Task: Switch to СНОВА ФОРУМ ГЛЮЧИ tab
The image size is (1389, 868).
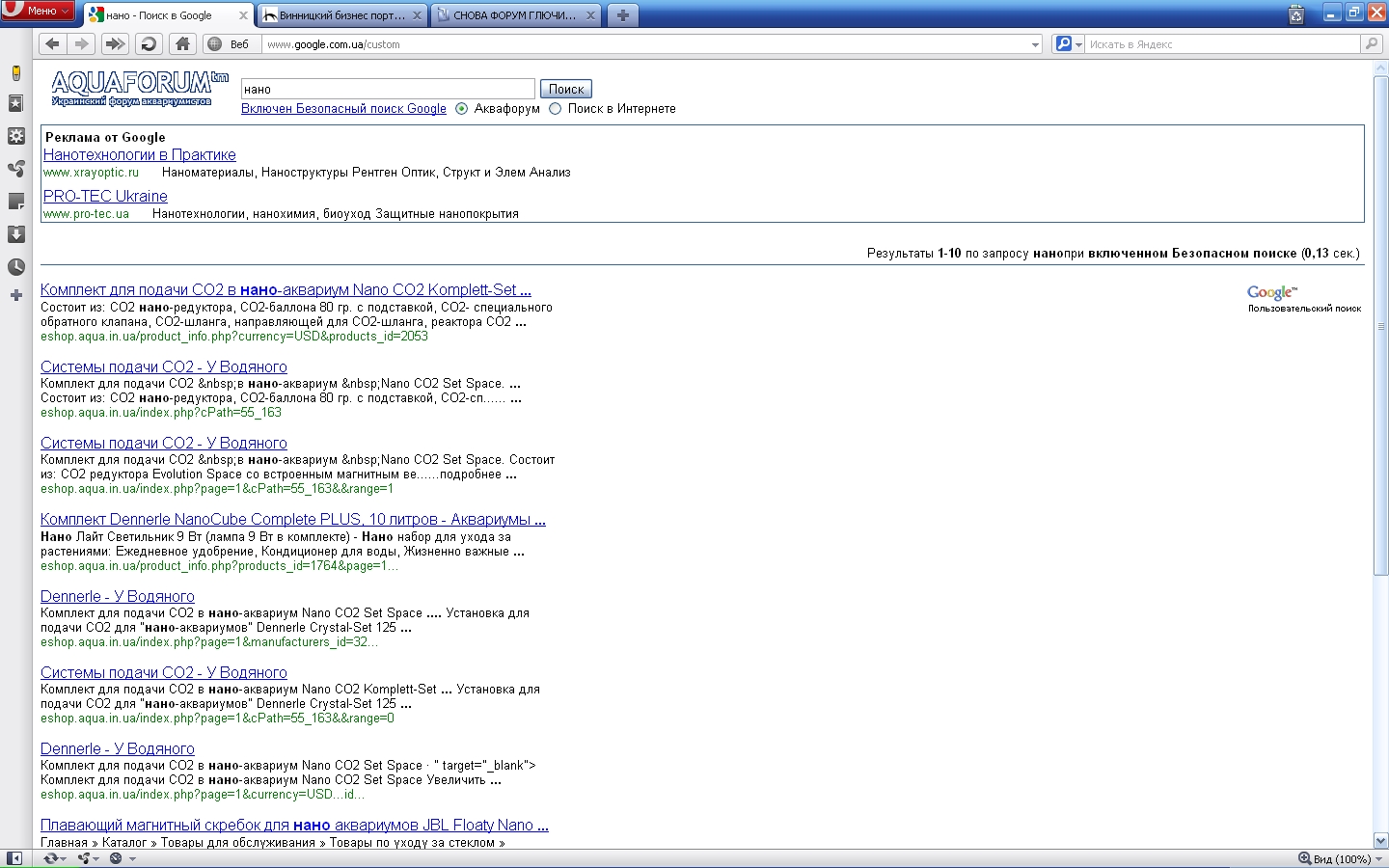Action: 513,15
